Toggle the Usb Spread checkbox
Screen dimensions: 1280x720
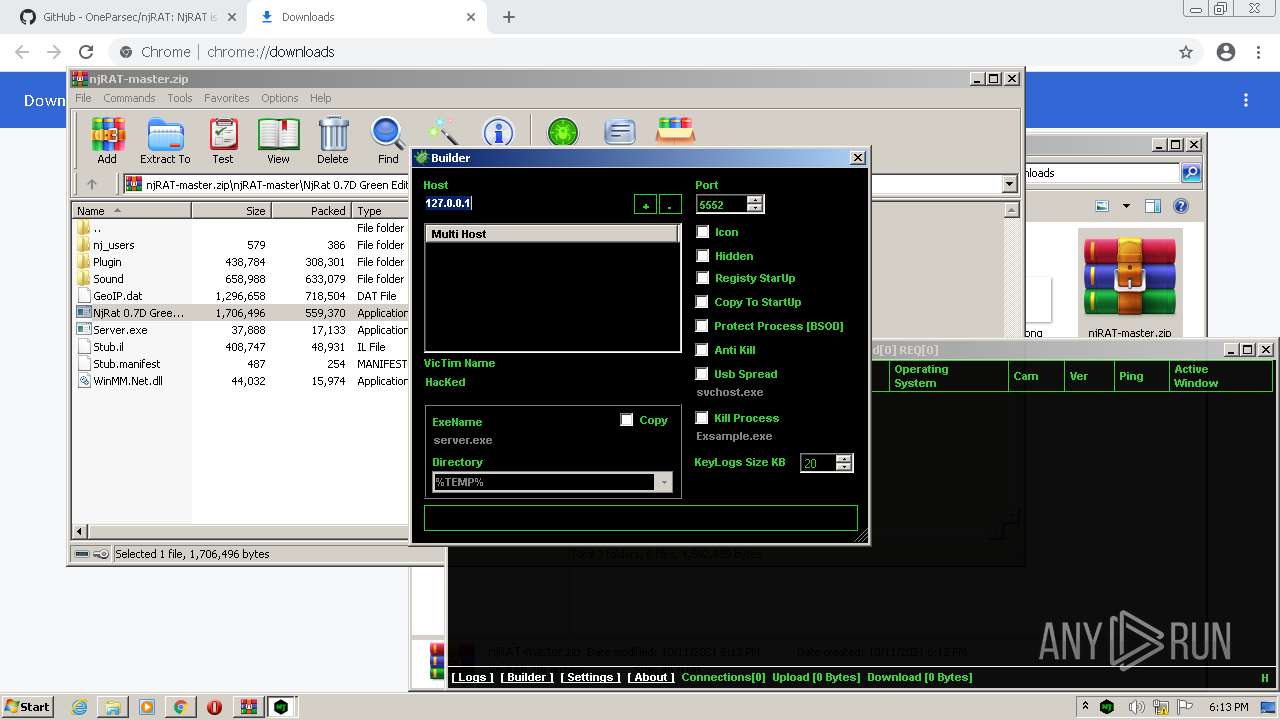[702, 374]
